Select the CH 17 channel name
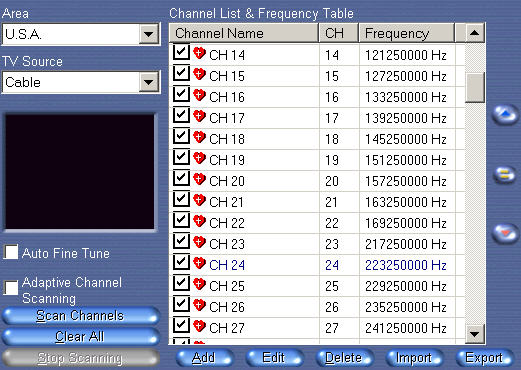This screenshot has width=521, height=370. 227,118
